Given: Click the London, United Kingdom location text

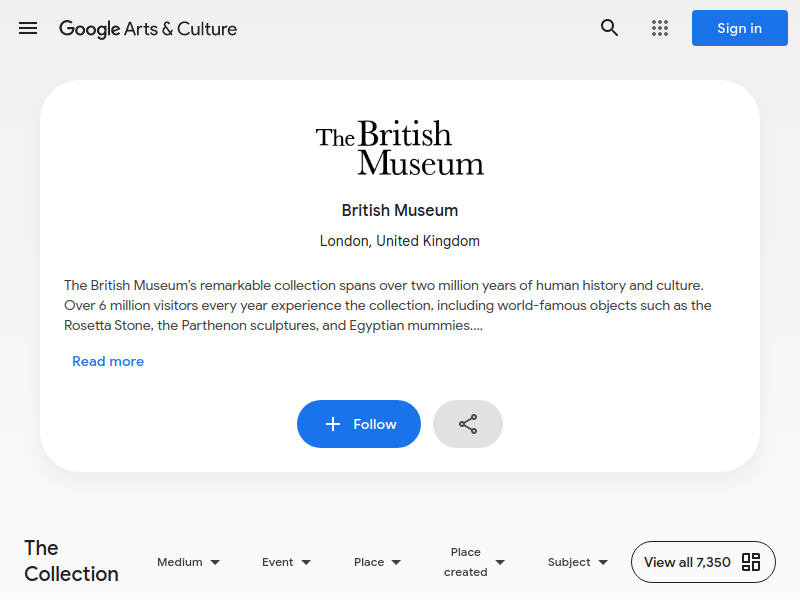Looking at the screenshot, I should click(400, 241).
